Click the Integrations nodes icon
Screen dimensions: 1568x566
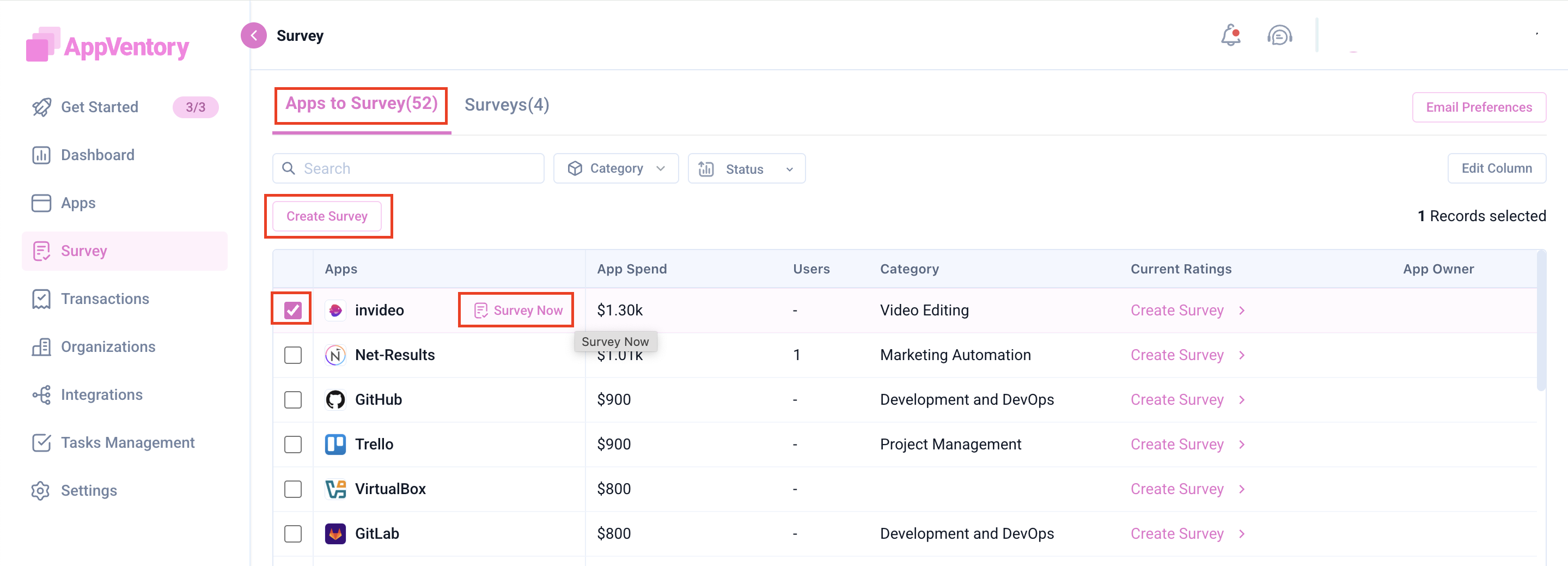click(x=41, y=395)
